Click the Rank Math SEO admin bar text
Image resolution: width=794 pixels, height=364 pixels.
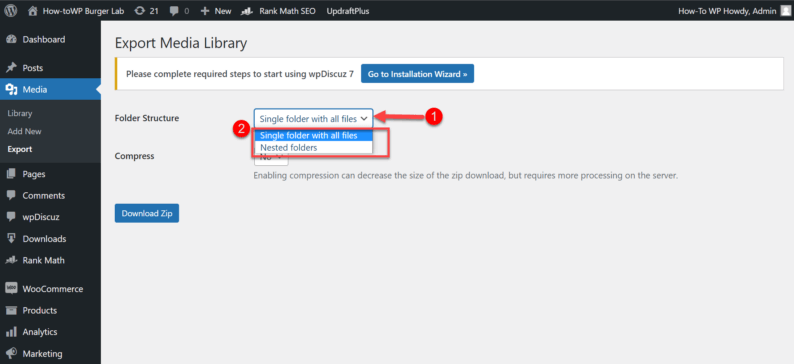(x=287, y=11)
